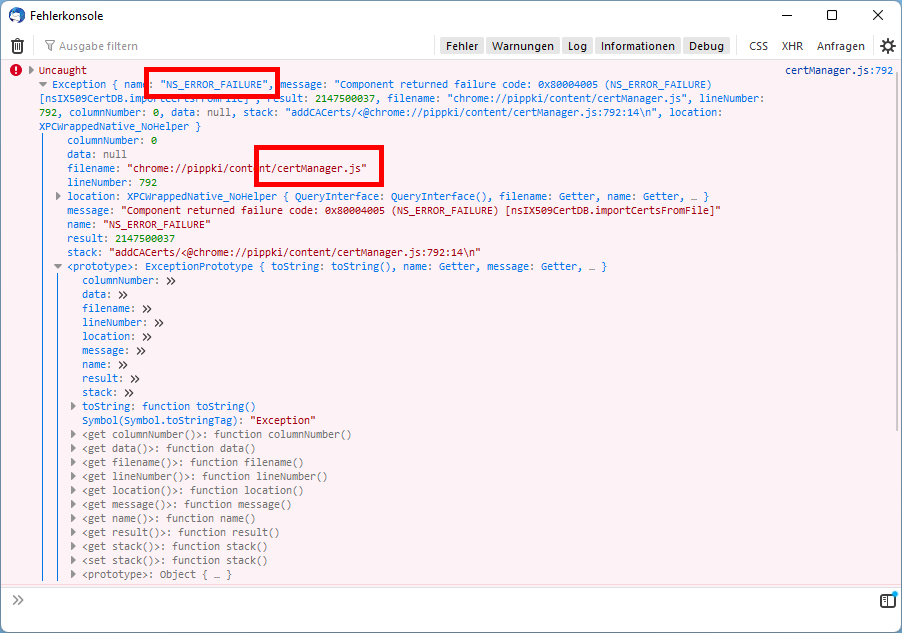902x633 pixels.
Task: Click the red error icon beside Uncaught
Action: tap(15, 70)
